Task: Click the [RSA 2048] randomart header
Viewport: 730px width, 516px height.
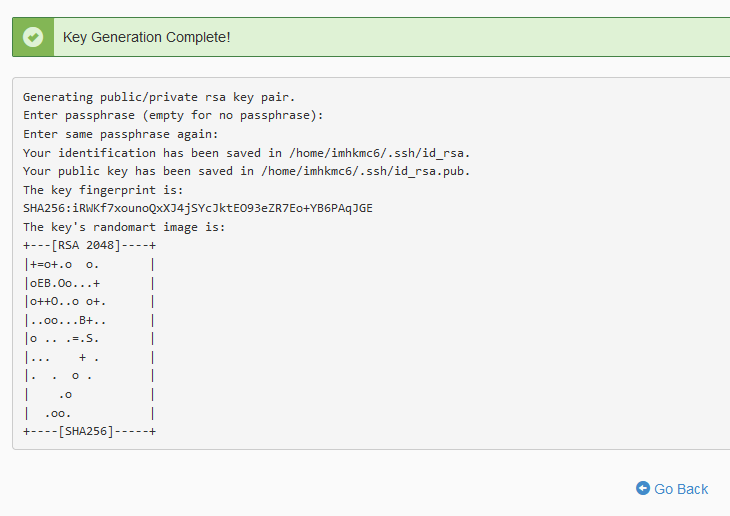Action: point(89,245)
